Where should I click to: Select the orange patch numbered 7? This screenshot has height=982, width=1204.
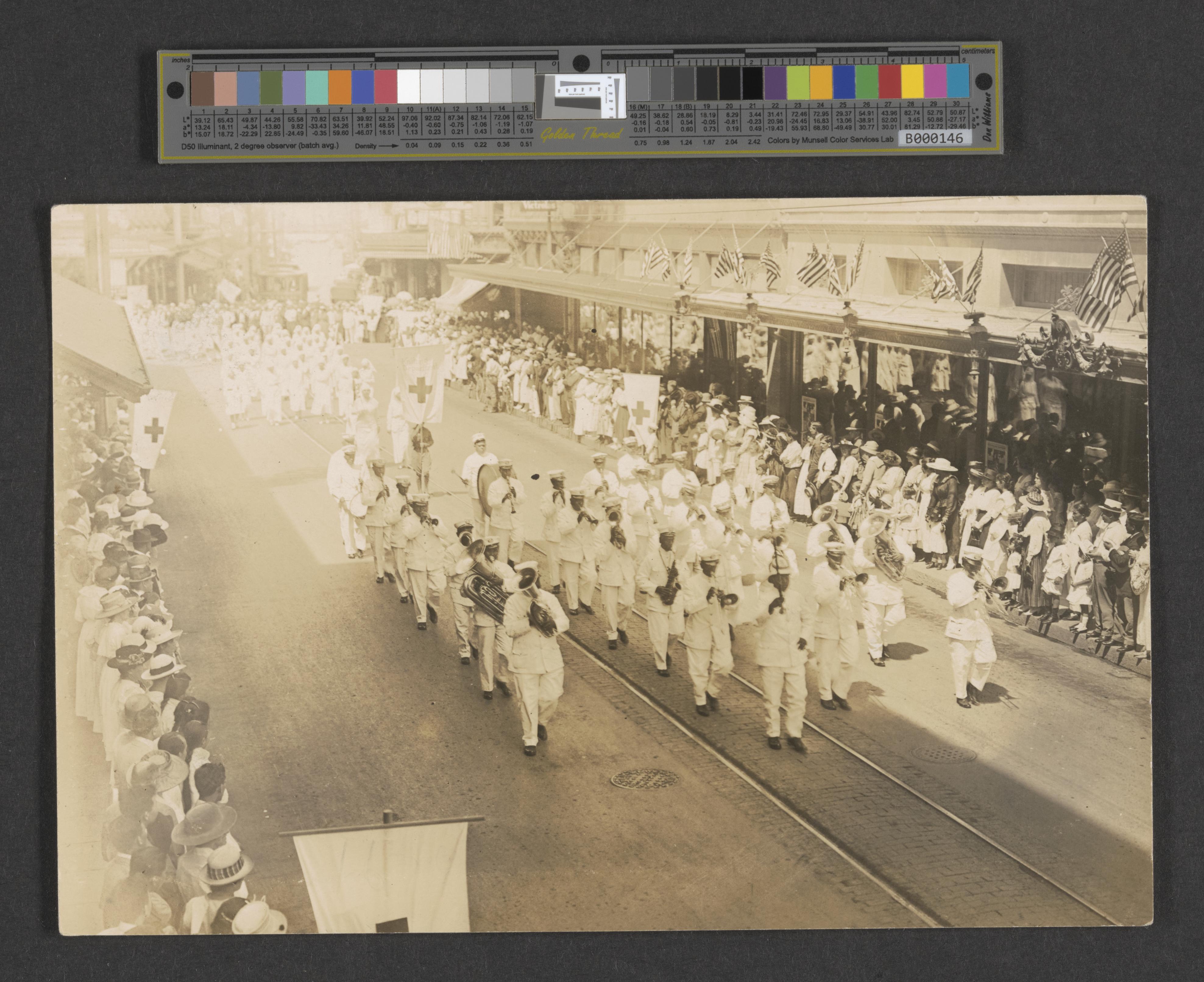tap(340, 88)
